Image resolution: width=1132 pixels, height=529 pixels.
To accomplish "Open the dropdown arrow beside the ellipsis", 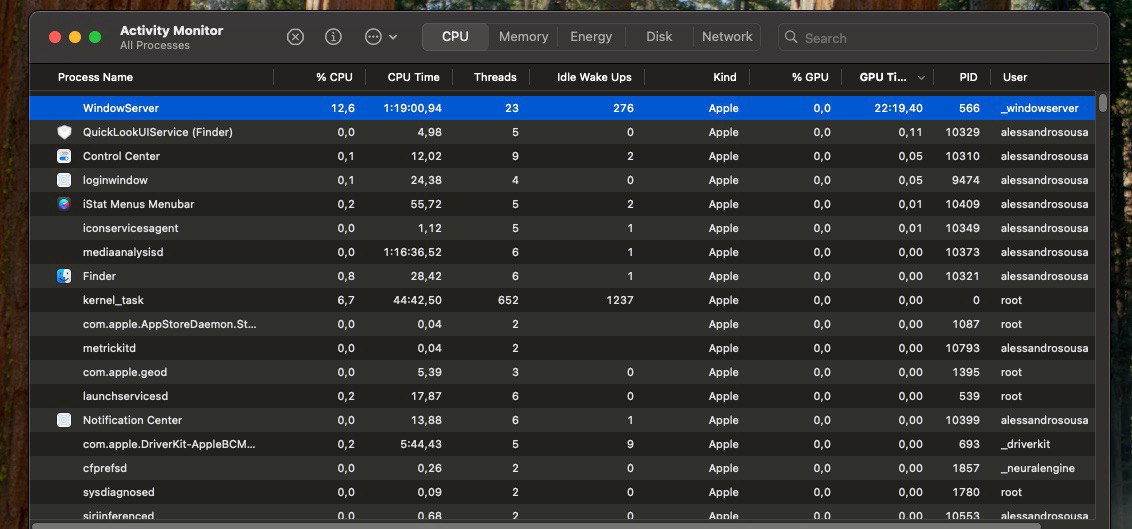I will click(x=393, y=37).
